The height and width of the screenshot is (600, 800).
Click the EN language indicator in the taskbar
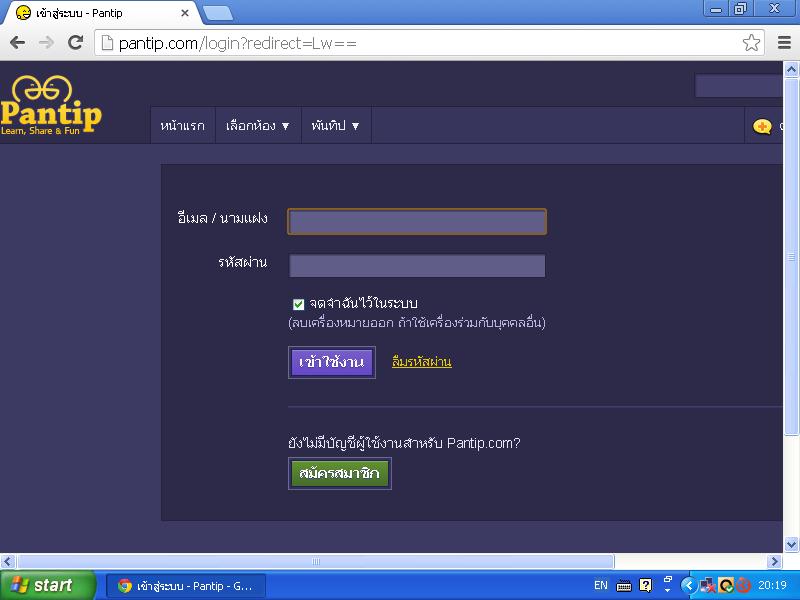coord(601,585)
